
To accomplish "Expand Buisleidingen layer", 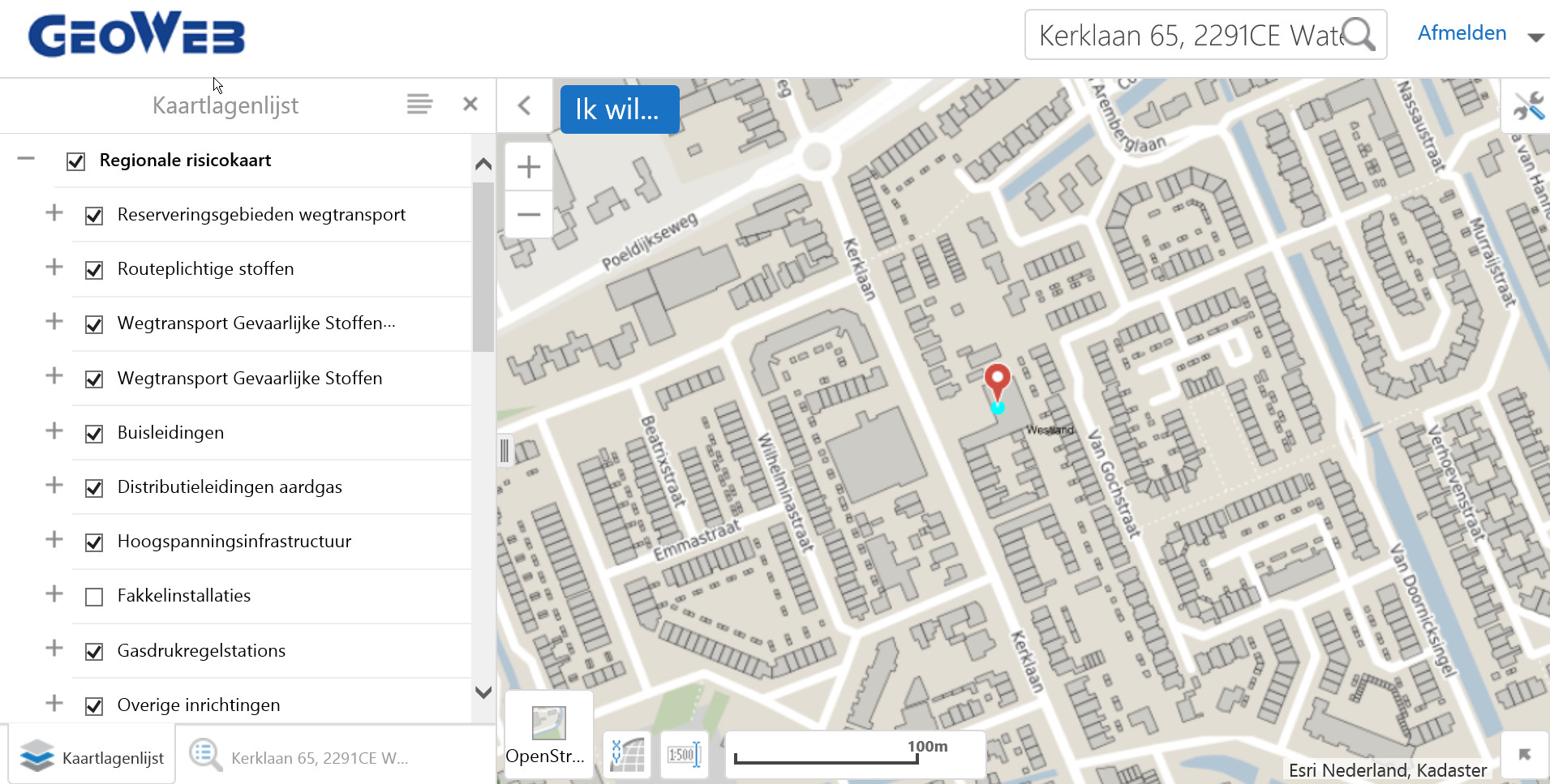I will click(54, 431).
